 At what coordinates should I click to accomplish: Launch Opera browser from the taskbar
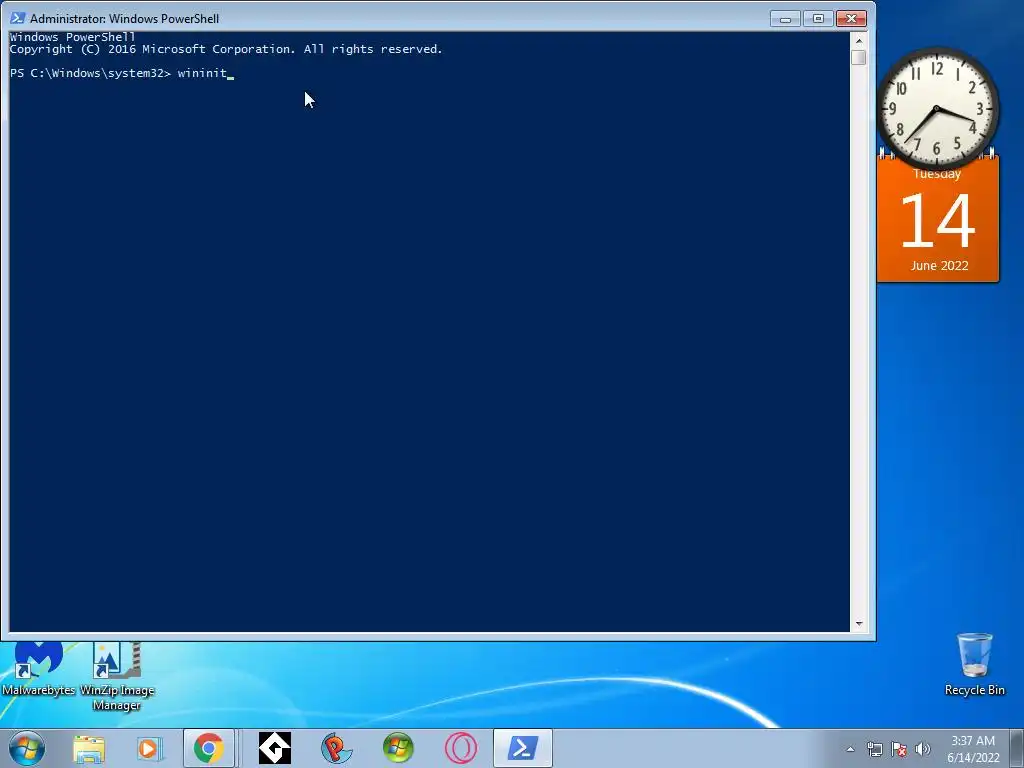pos(460,748)
